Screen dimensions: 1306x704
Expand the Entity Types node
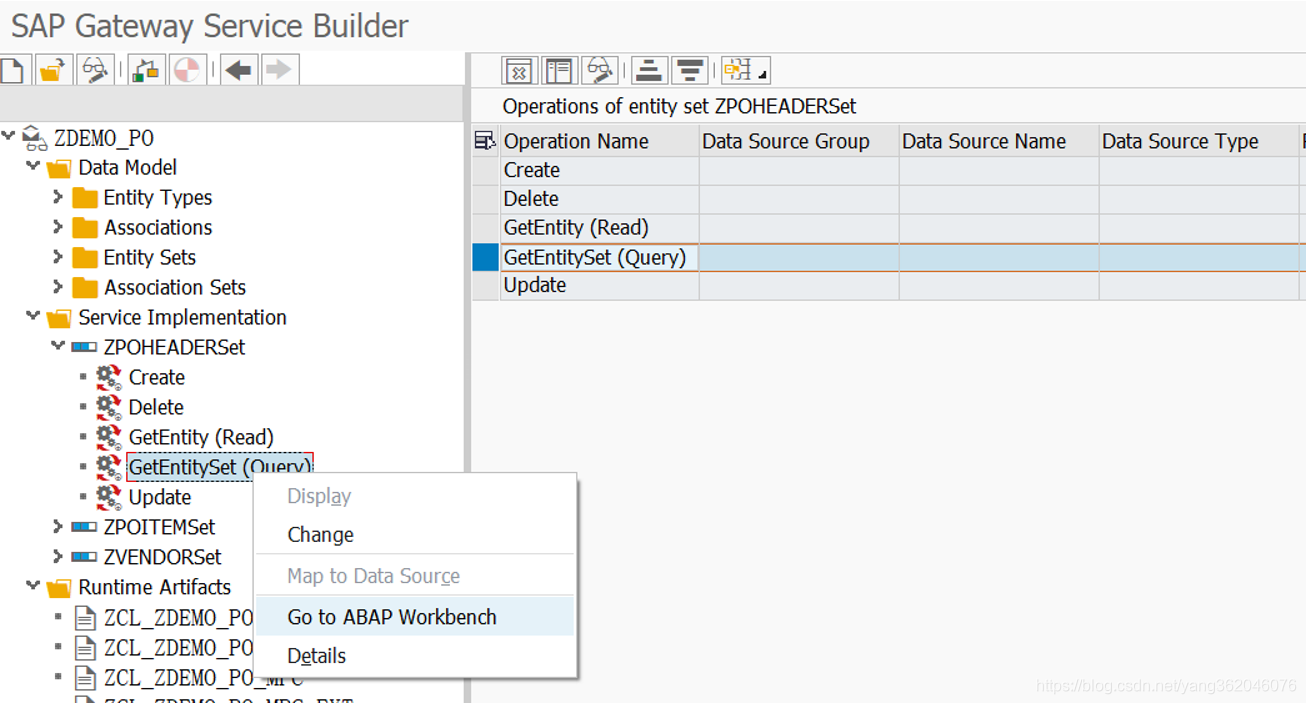pos(58,197)
